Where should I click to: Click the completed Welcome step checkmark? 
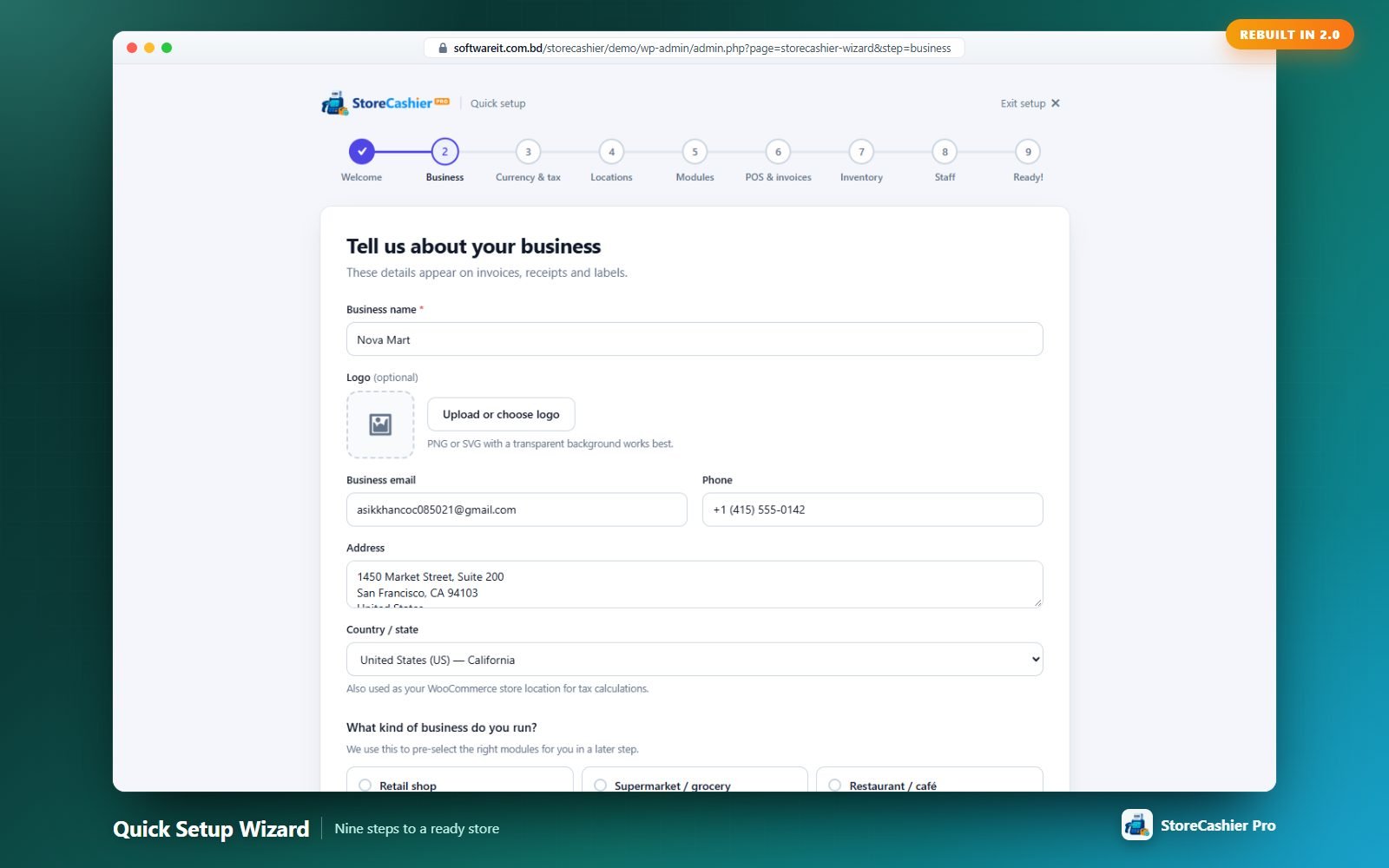tap(362, 152)
